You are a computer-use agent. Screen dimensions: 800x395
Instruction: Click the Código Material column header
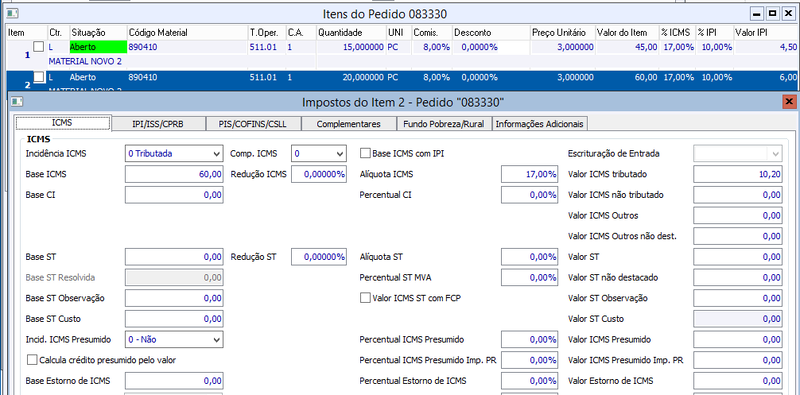point(187,33)
